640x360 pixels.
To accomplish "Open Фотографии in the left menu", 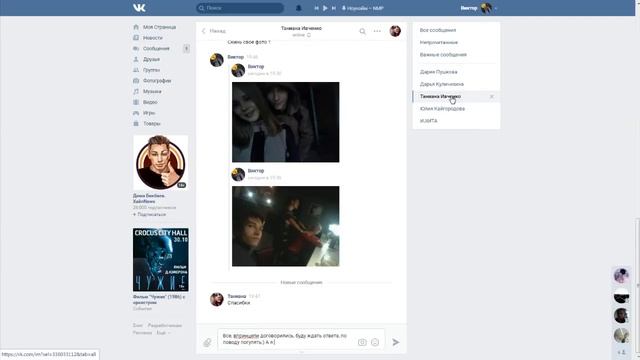I will [157, 81].
